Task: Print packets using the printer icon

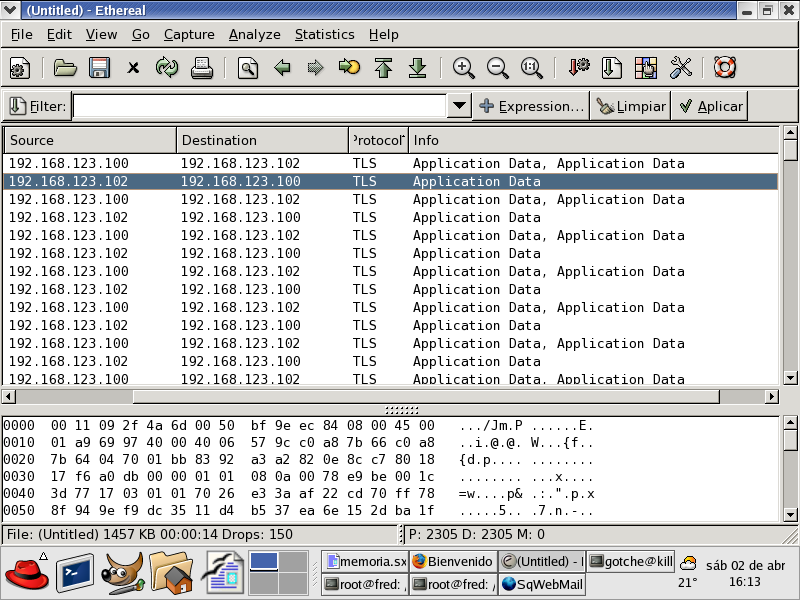Action: coord(202,68)
